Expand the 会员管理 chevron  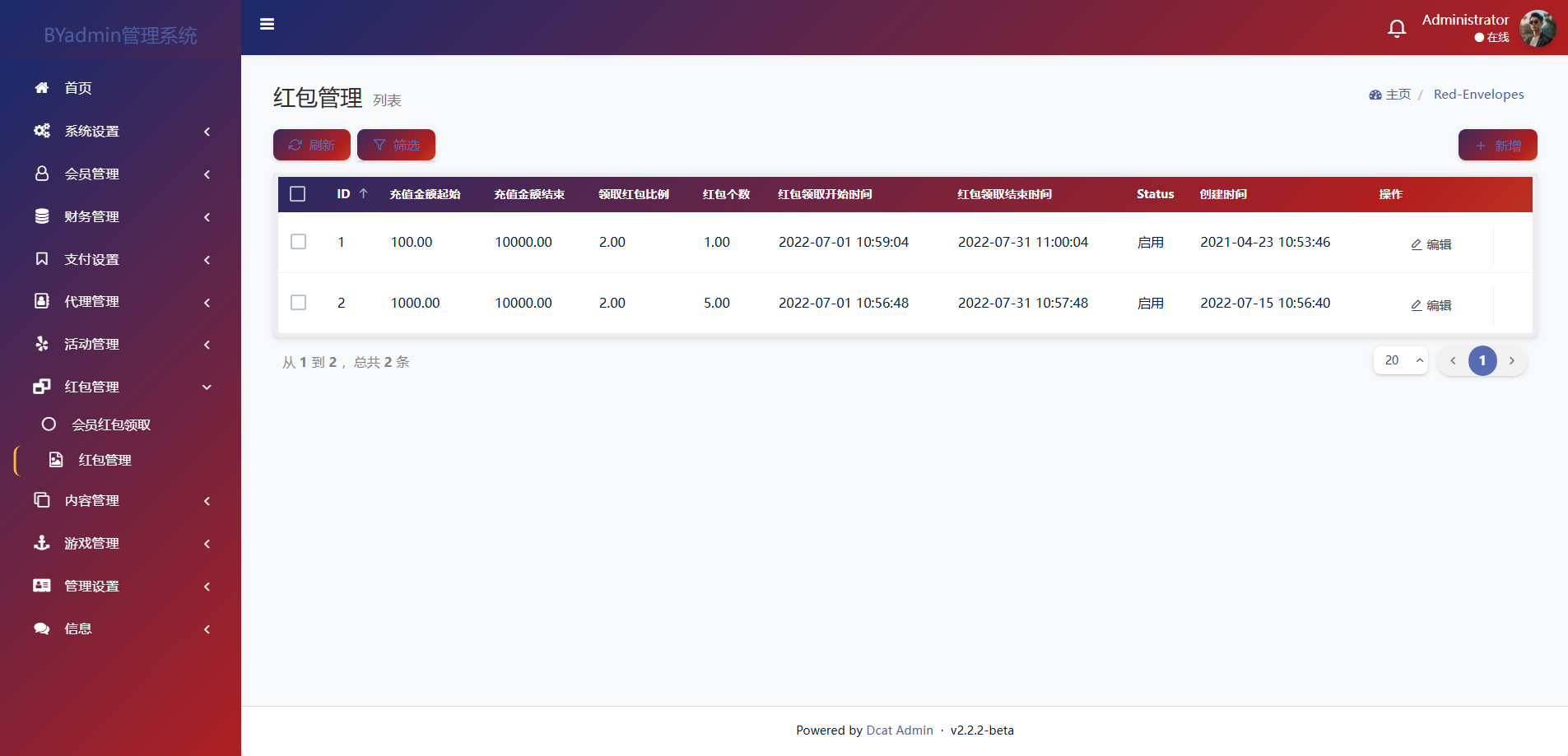point(207,174)
